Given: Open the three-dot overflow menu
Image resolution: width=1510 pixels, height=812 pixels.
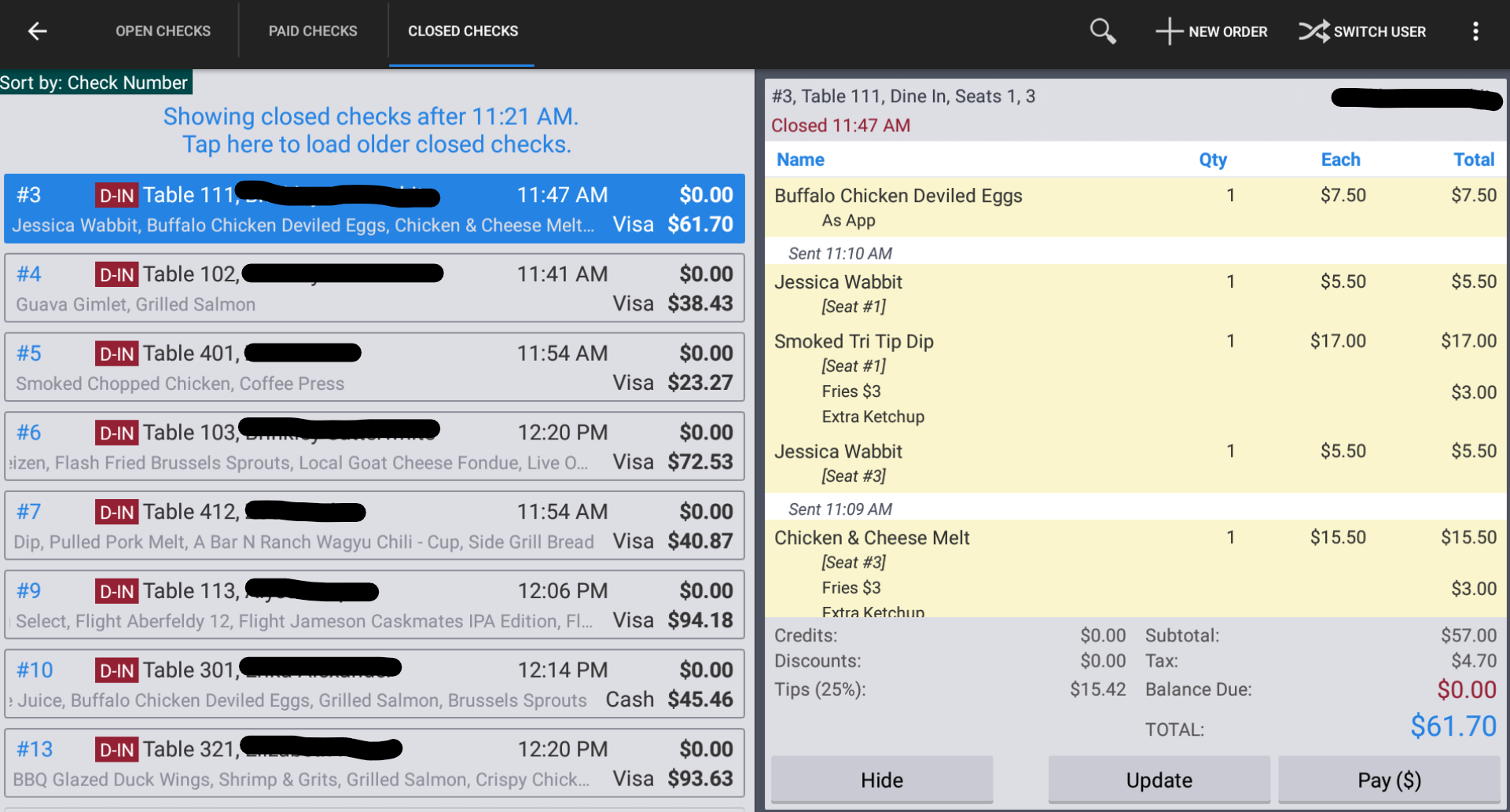Looking at the screenshot, I should (x=1475, y=31).
